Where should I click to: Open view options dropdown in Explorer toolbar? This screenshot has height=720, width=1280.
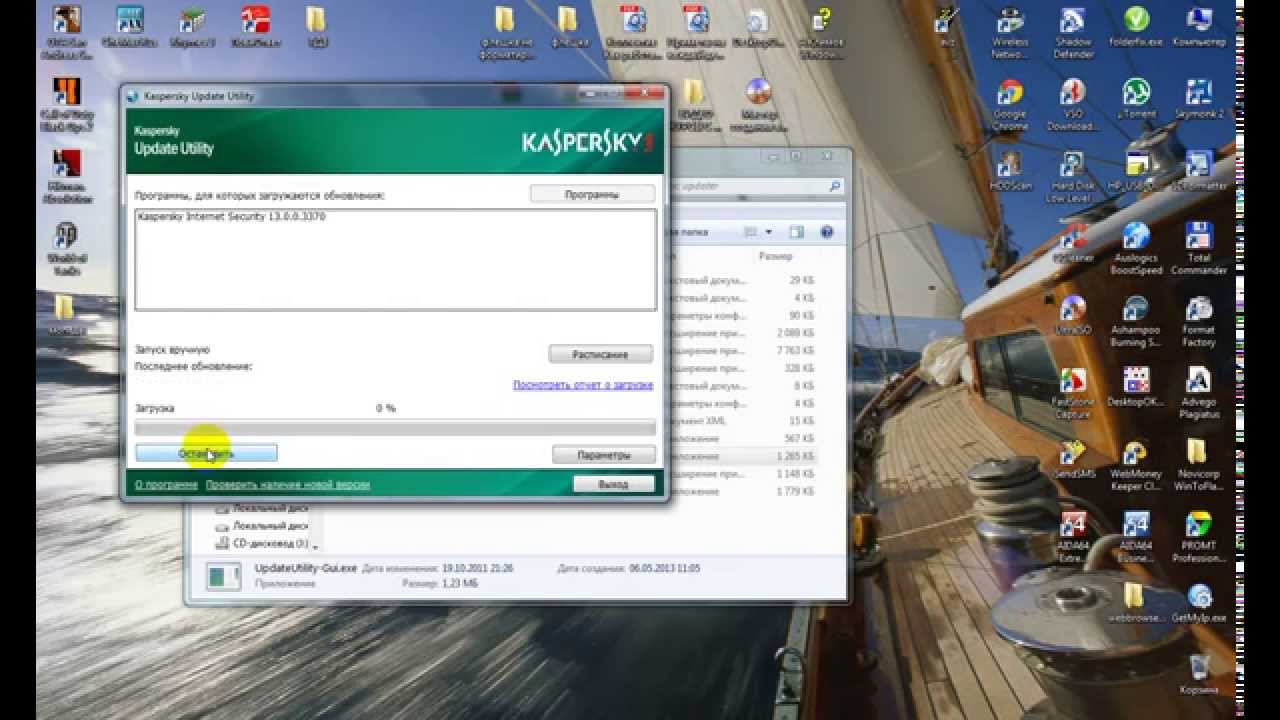(769, 232)
